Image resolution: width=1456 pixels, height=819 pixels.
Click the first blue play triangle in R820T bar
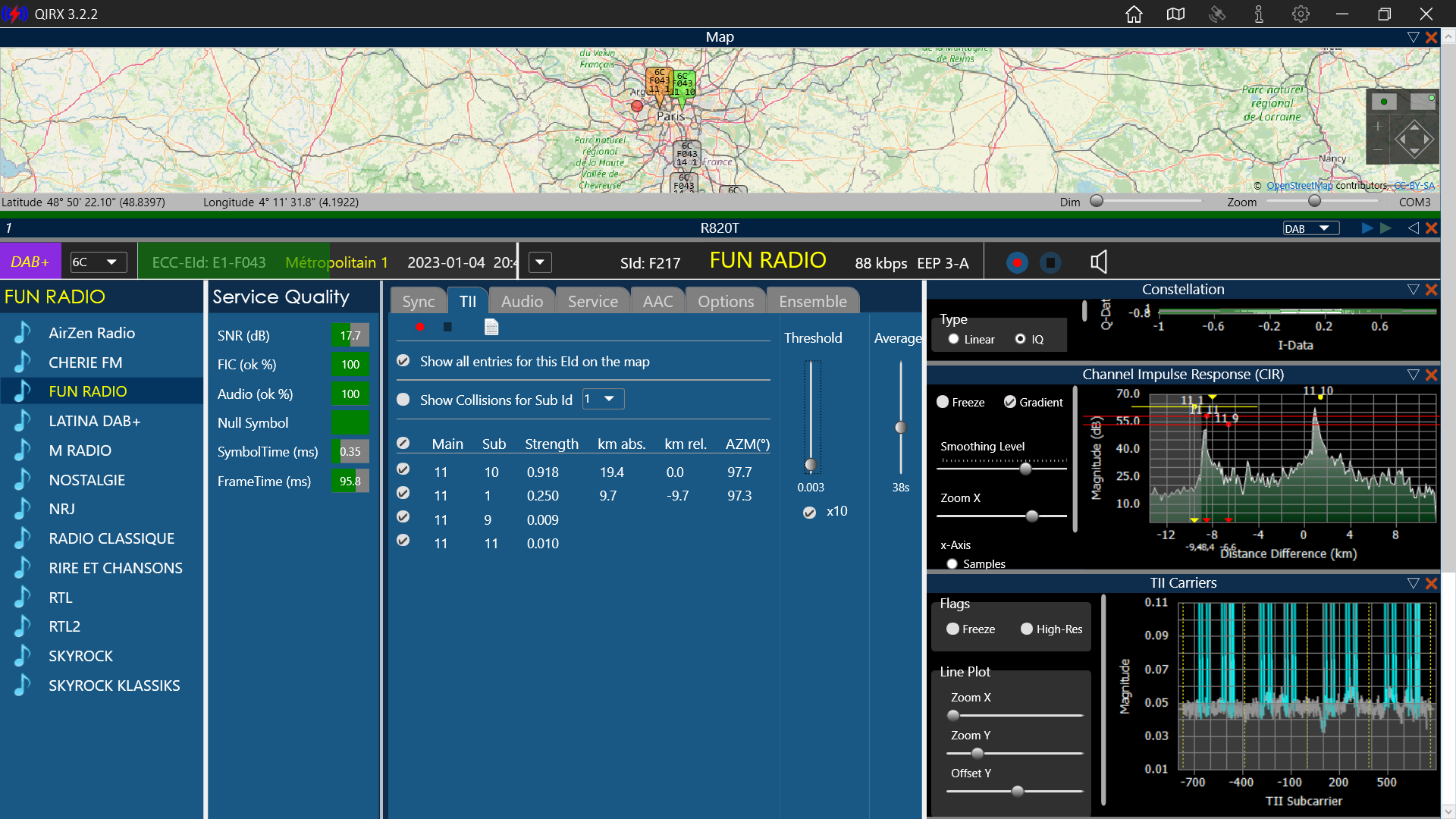click(x=1367, y=228)
